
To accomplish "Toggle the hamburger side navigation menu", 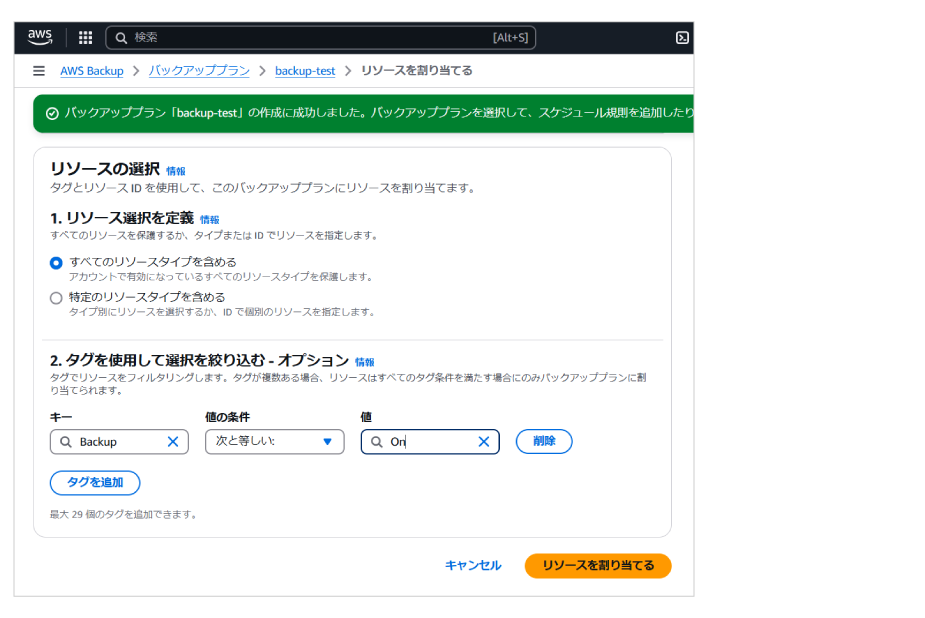I will pyautogui.click(x=39, y=71).
